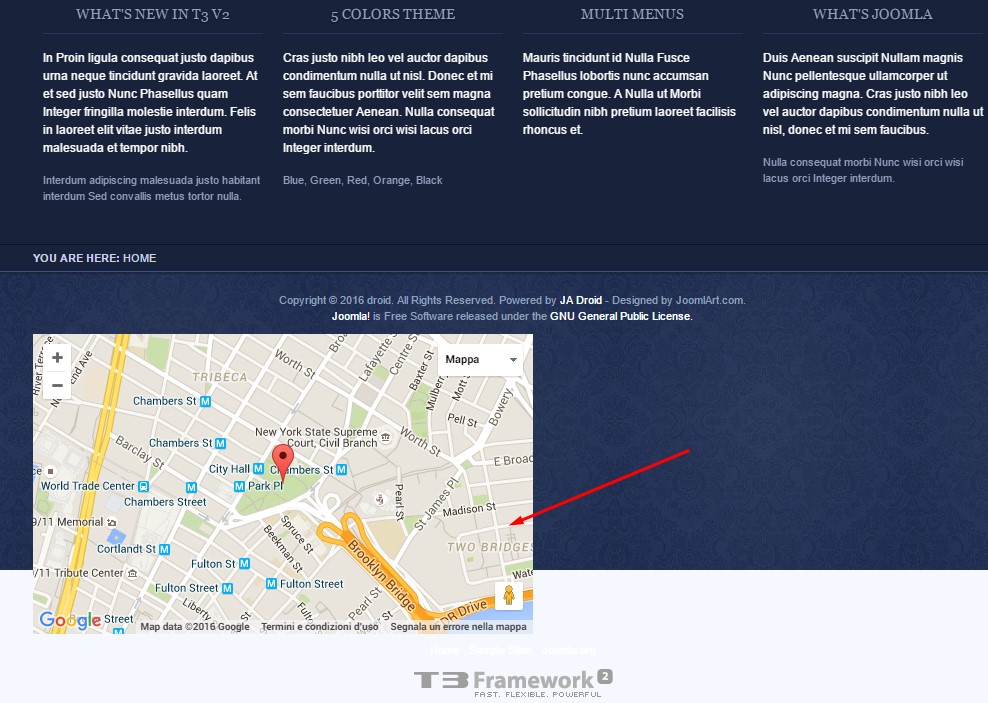Select the Pegman street view figure

click(510, 597)
